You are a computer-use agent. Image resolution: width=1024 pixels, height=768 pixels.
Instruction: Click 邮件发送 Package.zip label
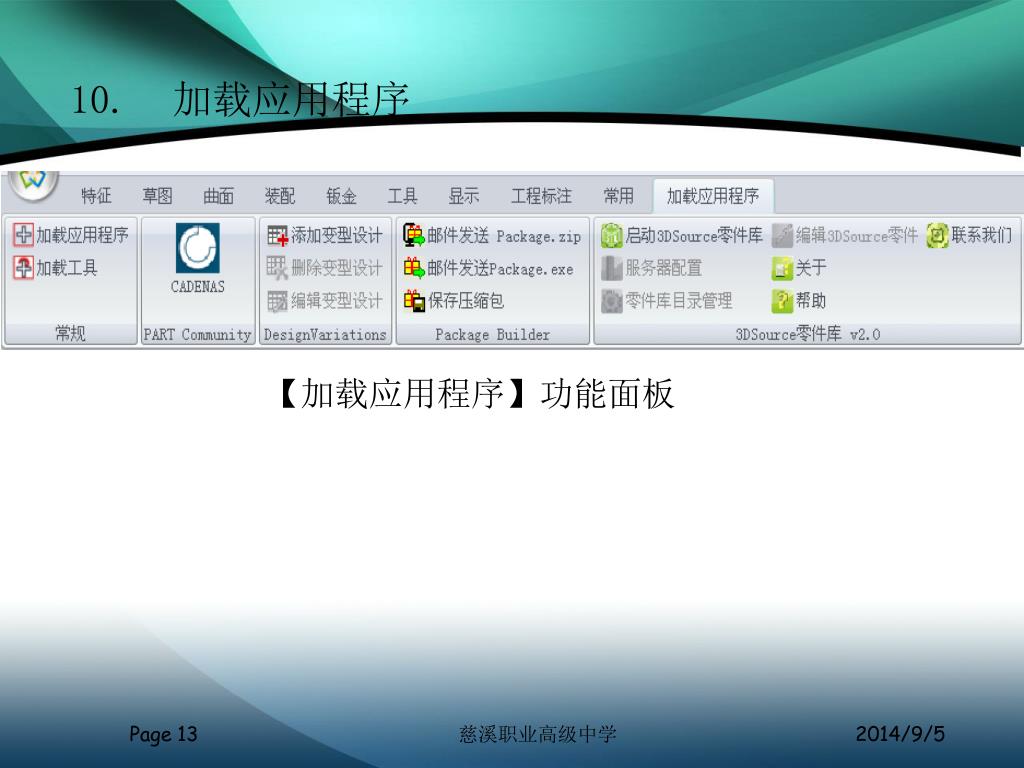[x=504, y=236]
